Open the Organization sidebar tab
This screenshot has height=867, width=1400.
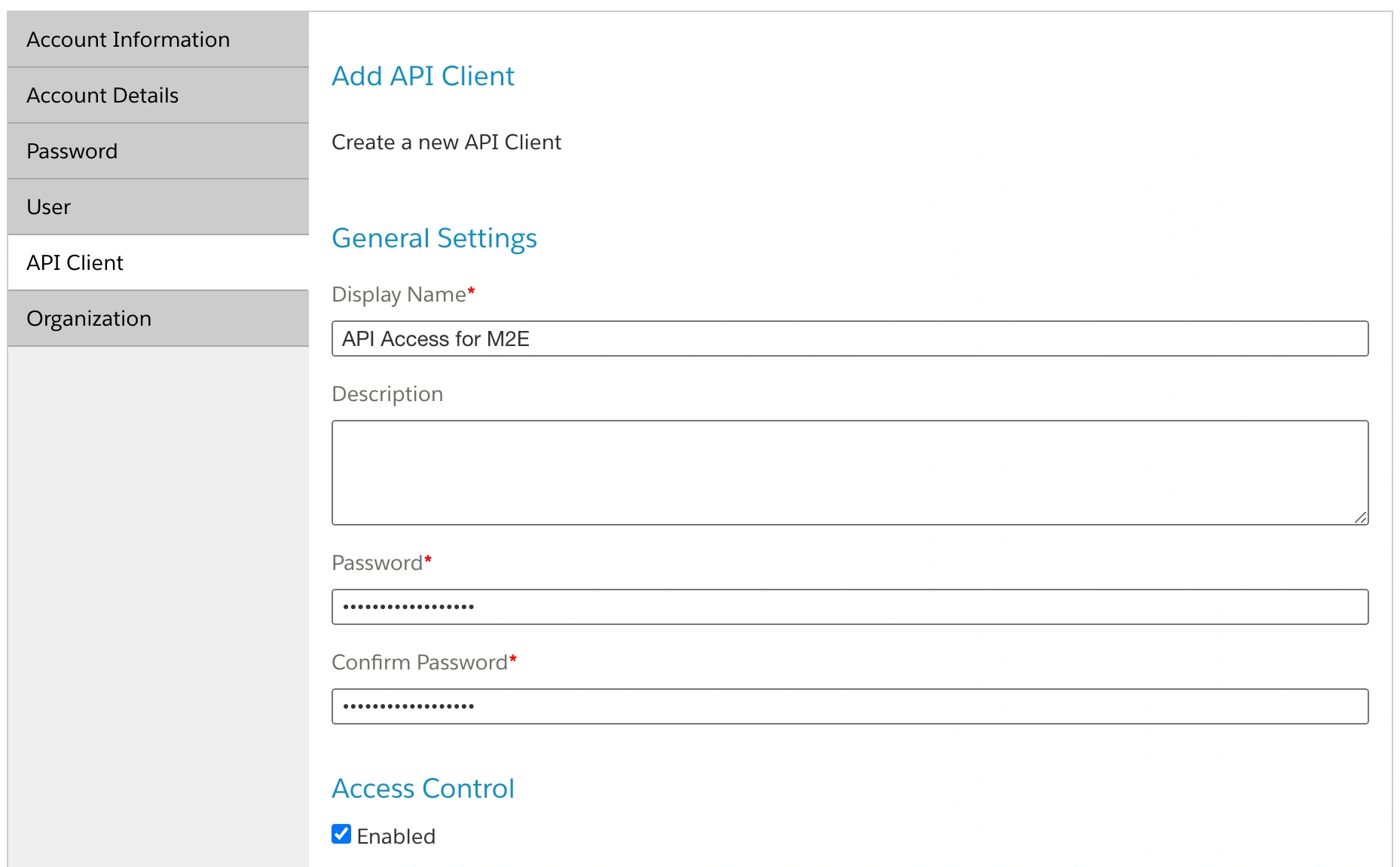coord(89,318)
